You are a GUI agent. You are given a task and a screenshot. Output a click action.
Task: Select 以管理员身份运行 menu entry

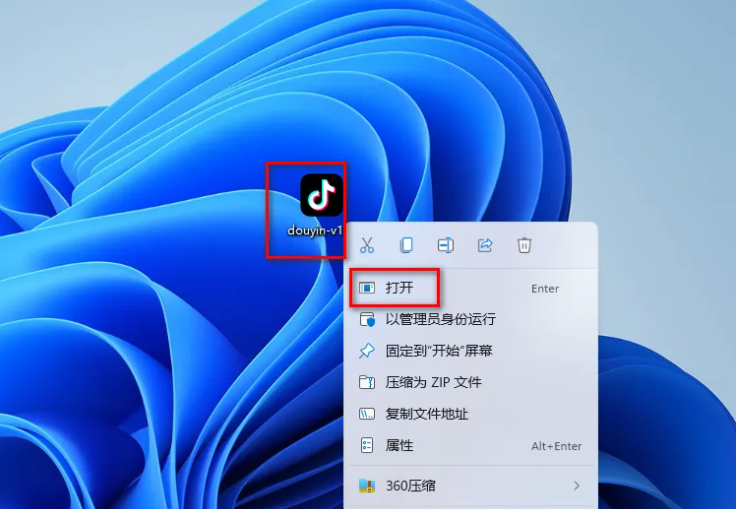tap(471, 319)
